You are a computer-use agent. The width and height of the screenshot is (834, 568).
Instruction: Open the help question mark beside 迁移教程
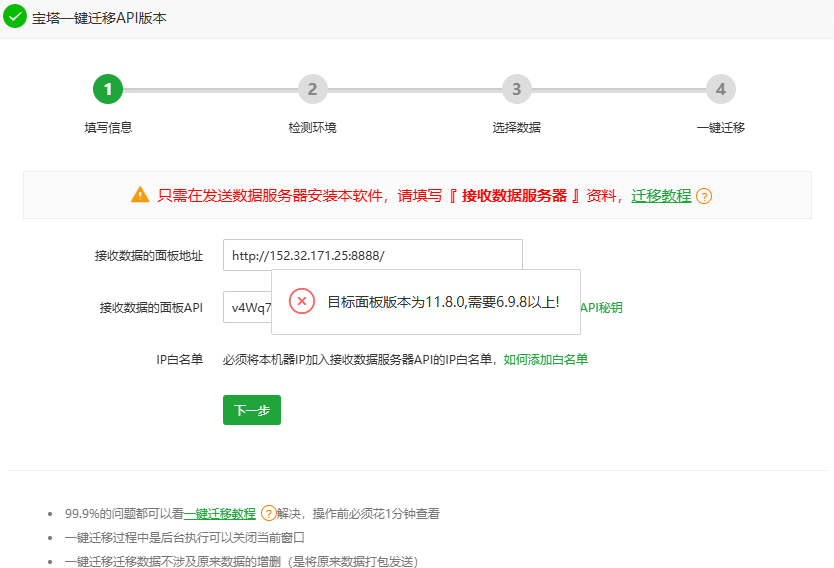704,196
